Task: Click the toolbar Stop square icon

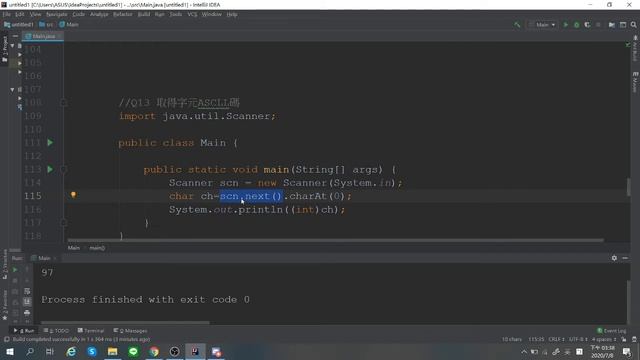Action: [598, 25]
